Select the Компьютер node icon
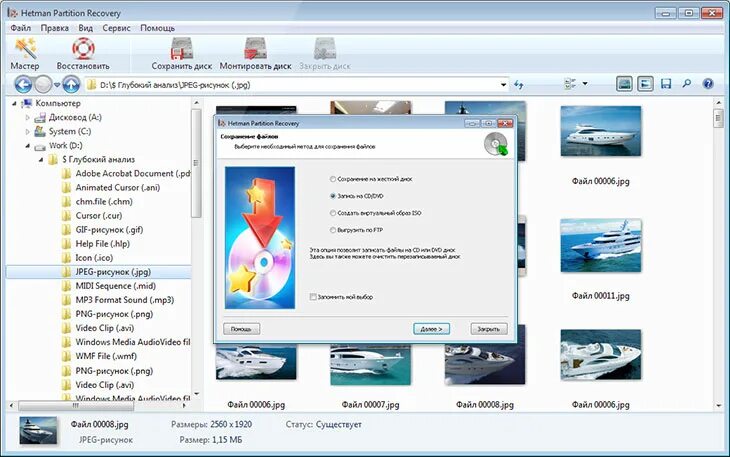 (27, 103)
